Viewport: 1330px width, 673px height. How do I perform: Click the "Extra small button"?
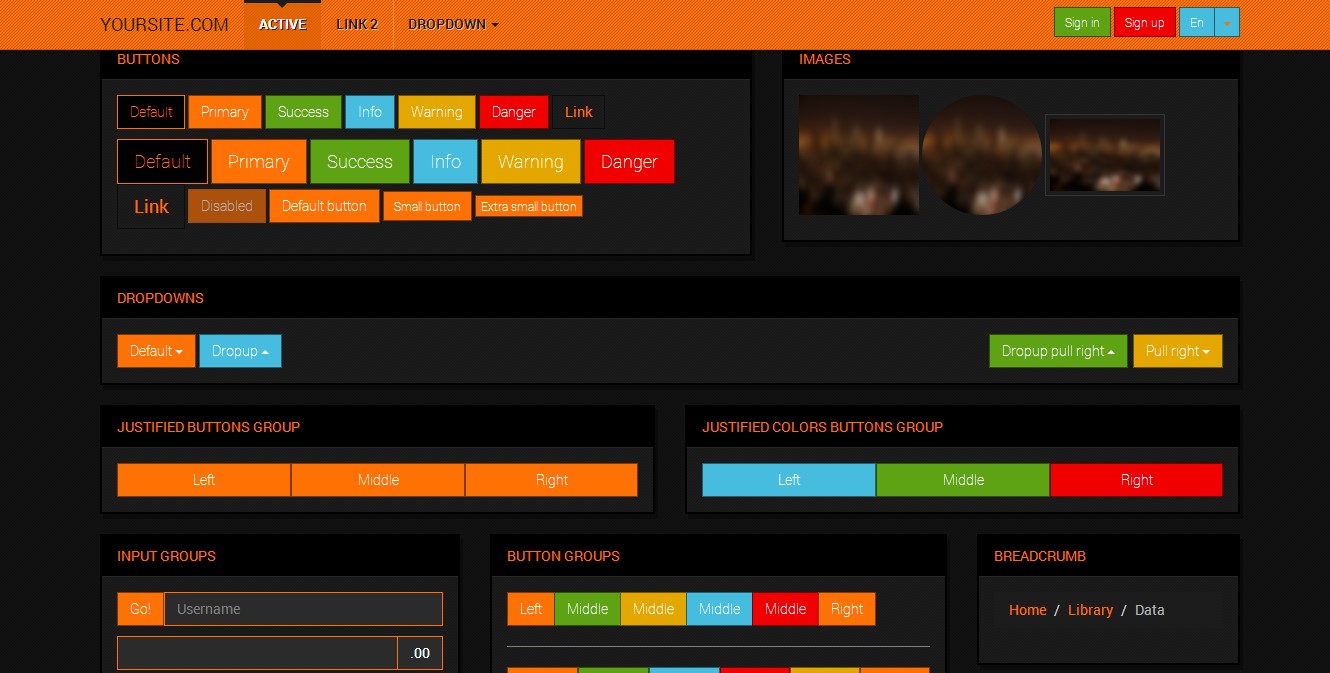click(529, 206)
